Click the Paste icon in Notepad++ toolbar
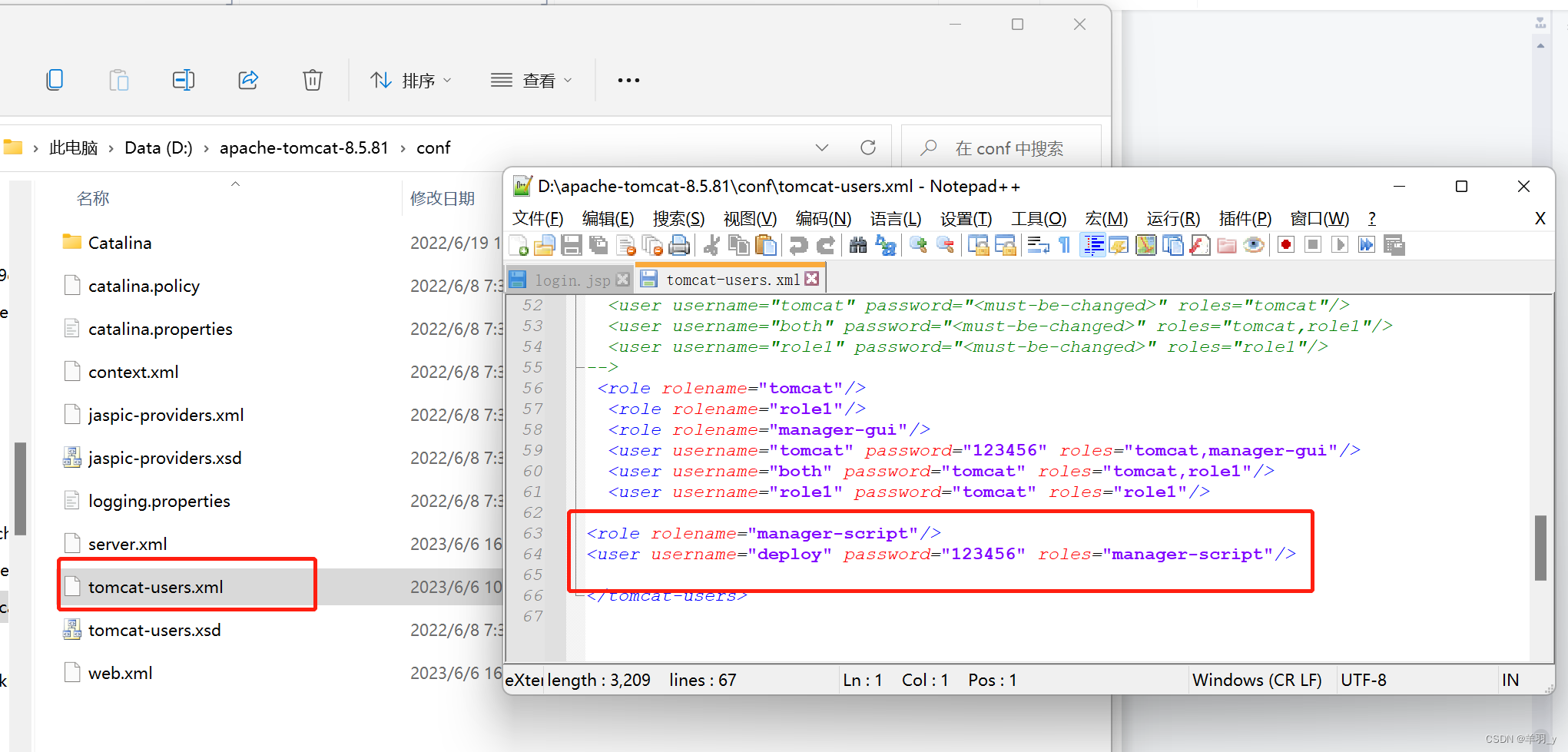 point(765,245)
